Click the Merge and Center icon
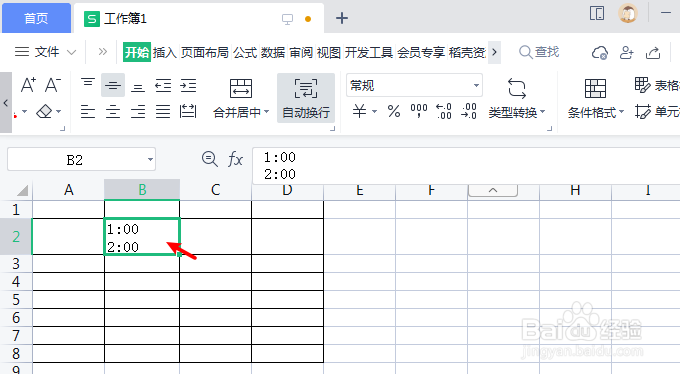Viewport: 680px width, 374px height. (x=241, y=89)
